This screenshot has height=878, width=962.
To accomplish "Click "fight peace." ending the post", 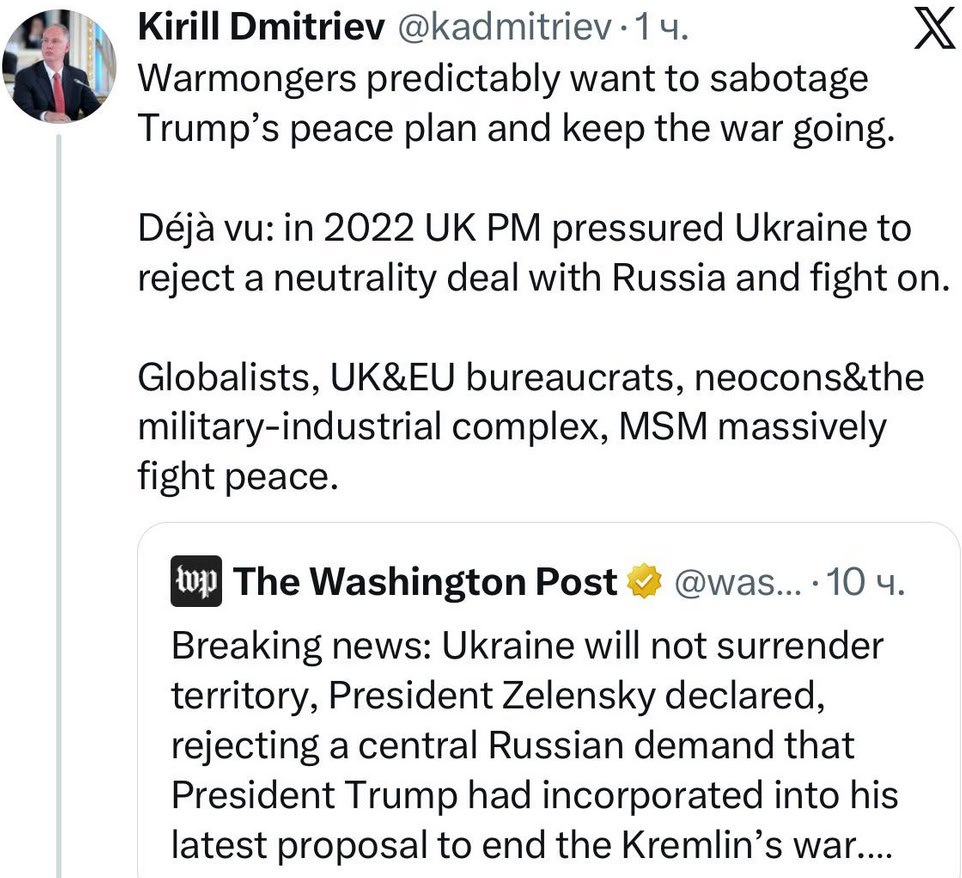I will click(232, 478).
